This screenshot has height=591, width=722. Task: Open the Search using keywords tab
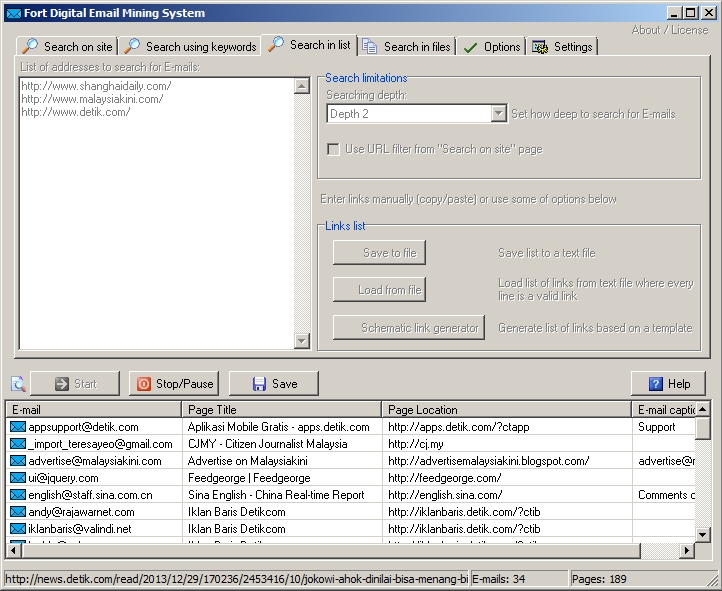[x=189, y=47]
